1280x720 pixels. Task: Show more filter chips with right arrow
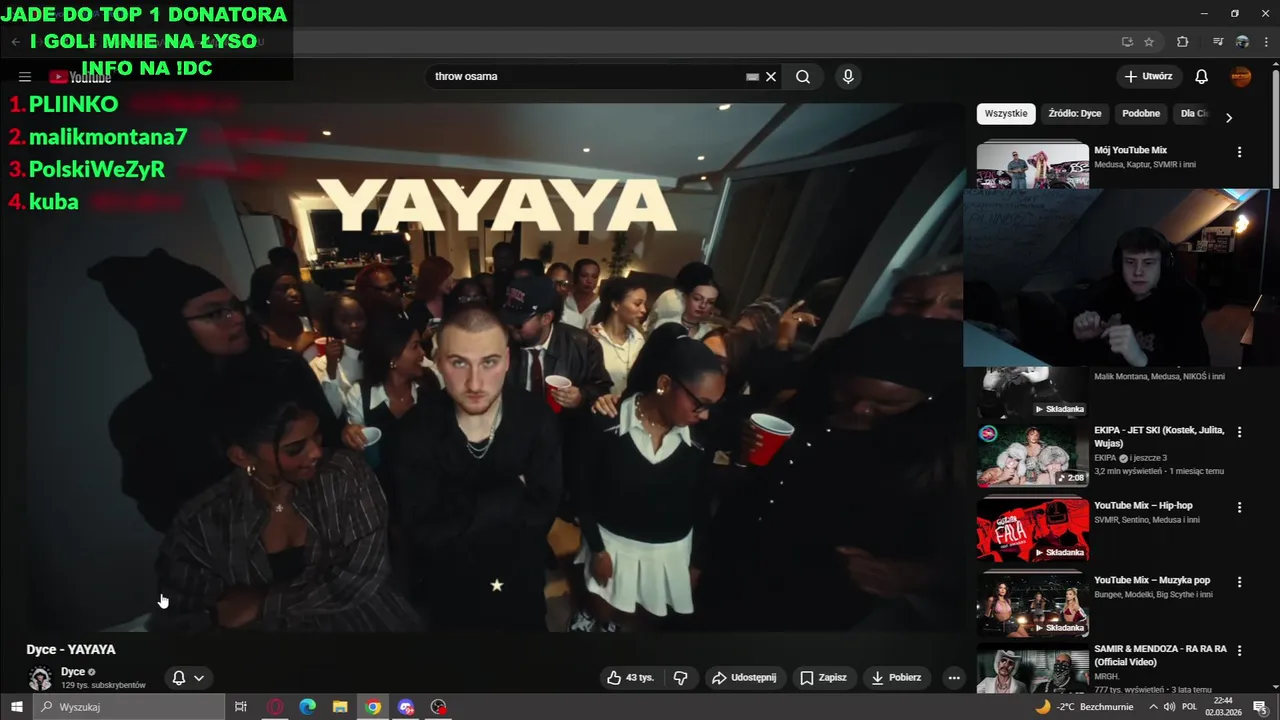coord(1229,117)
